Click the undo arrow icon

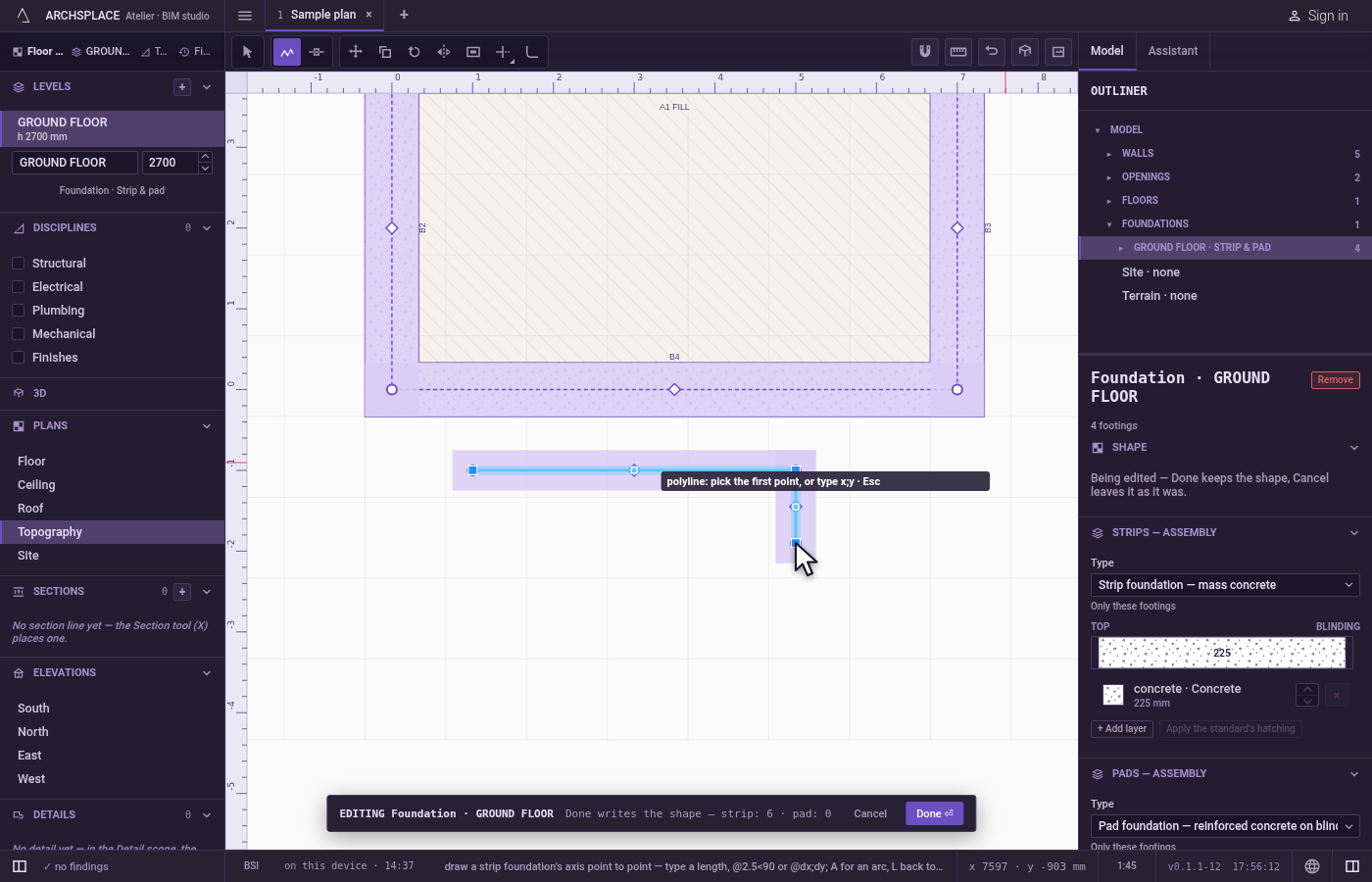pyautogui.click(x=992, y=52)
